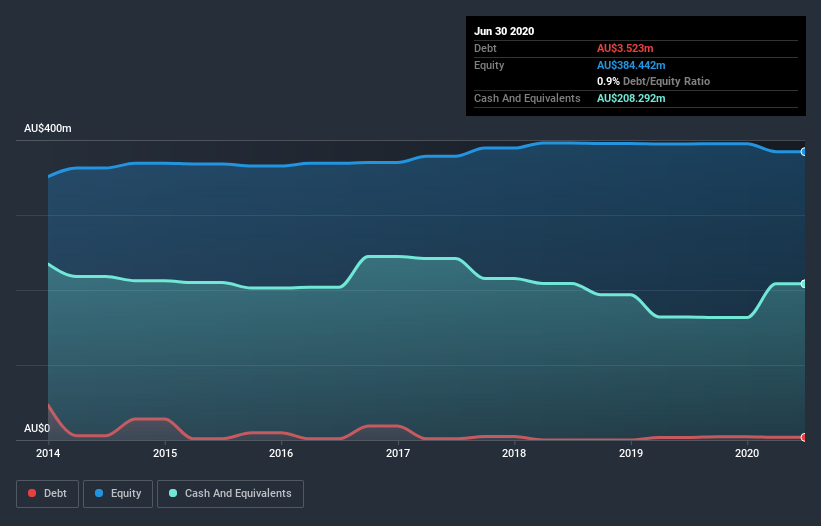Click the 2014 x-axis label
The width and height of the screenshot is (821, 526).
click(x=48, y=453)
